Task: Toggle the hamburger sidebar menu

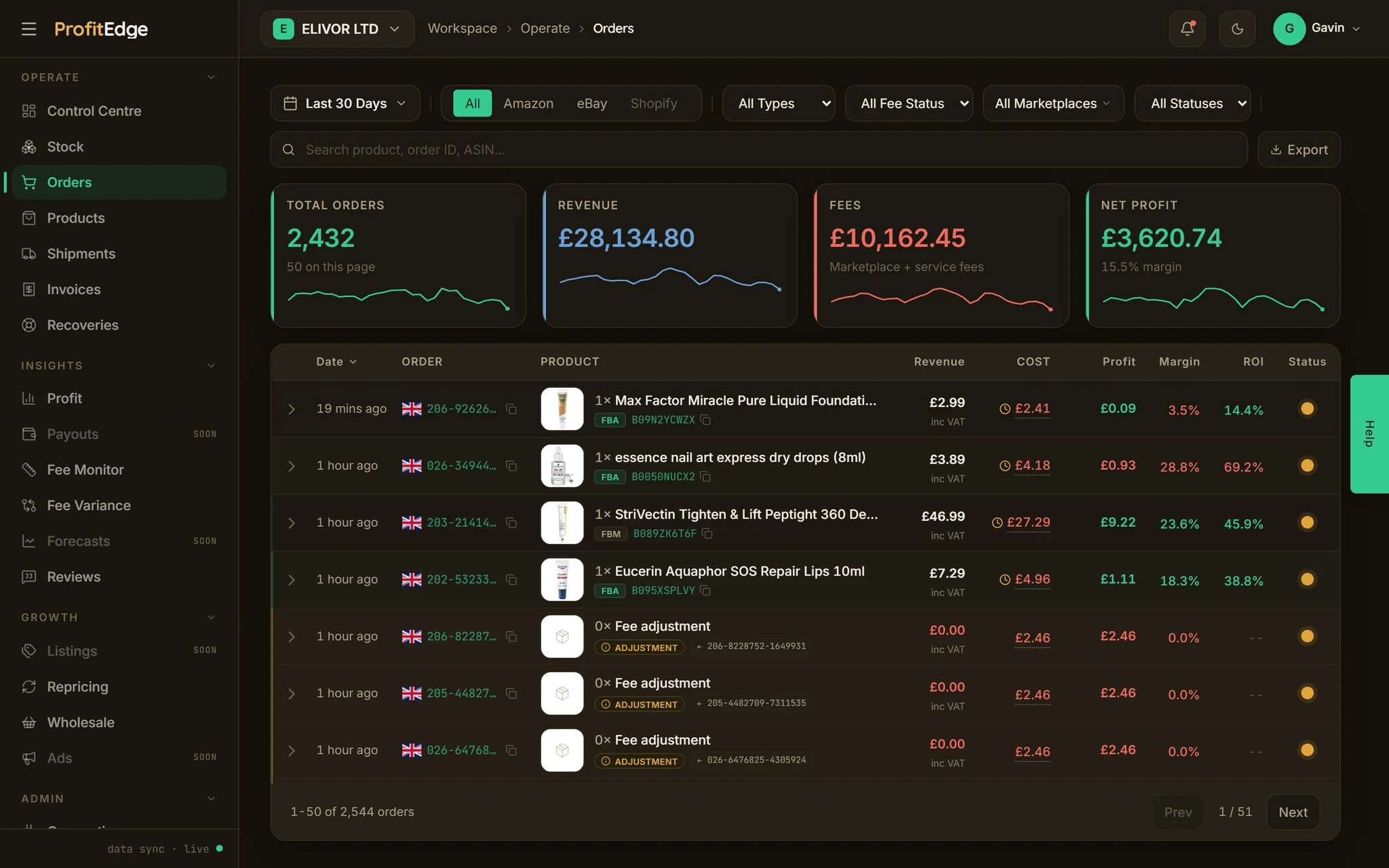Action: click(x=28, y=28)
